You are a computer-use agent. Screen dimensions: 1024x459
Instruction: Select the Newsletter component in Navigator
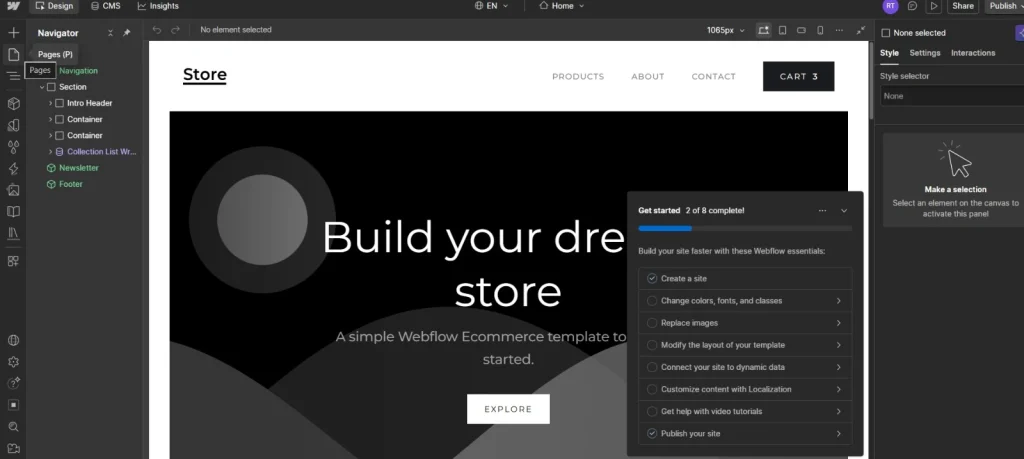click(78, 168)
